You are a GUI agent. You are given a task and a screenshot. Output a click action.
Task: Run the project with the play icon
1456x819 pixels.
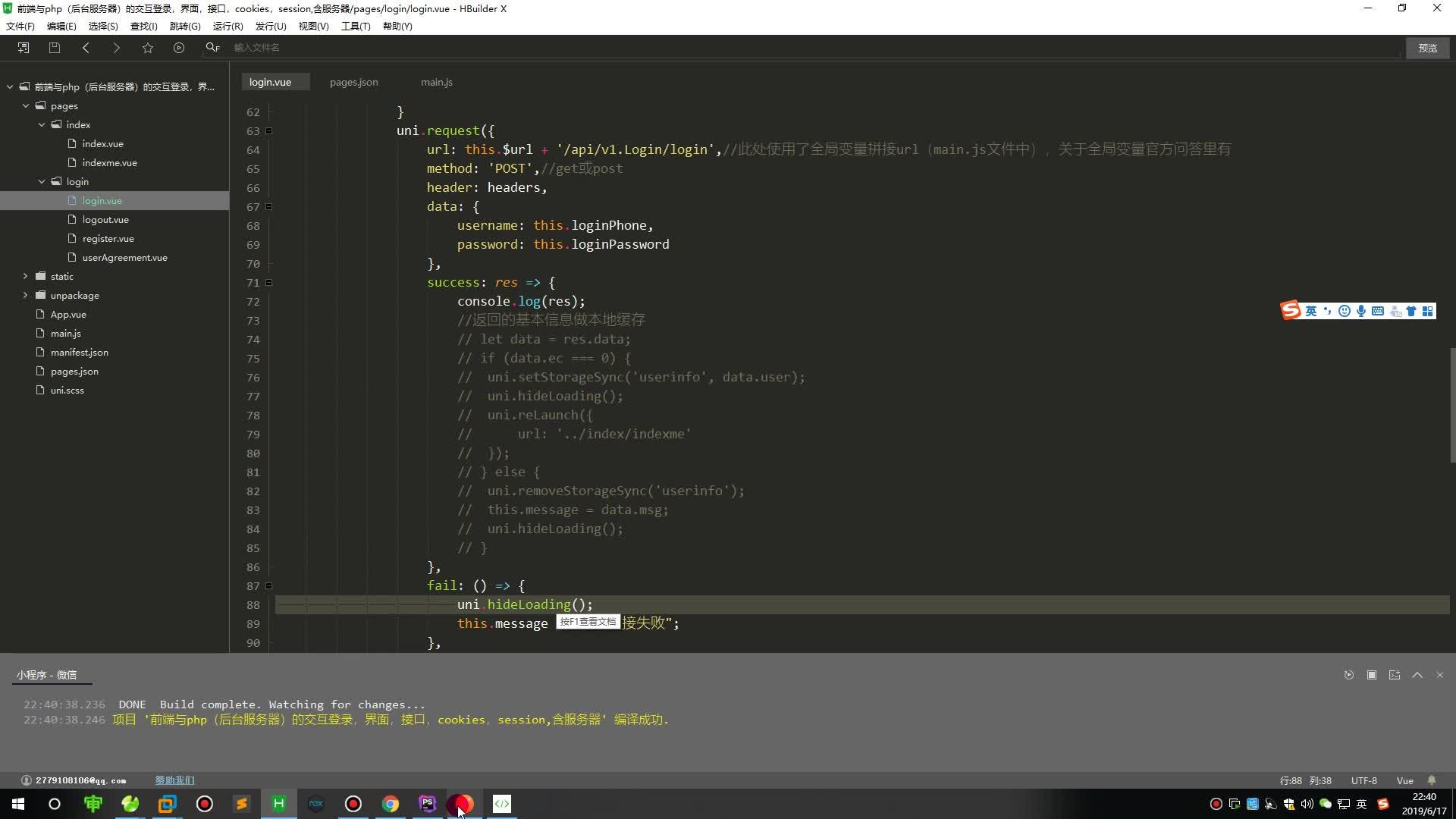(179, 48)
